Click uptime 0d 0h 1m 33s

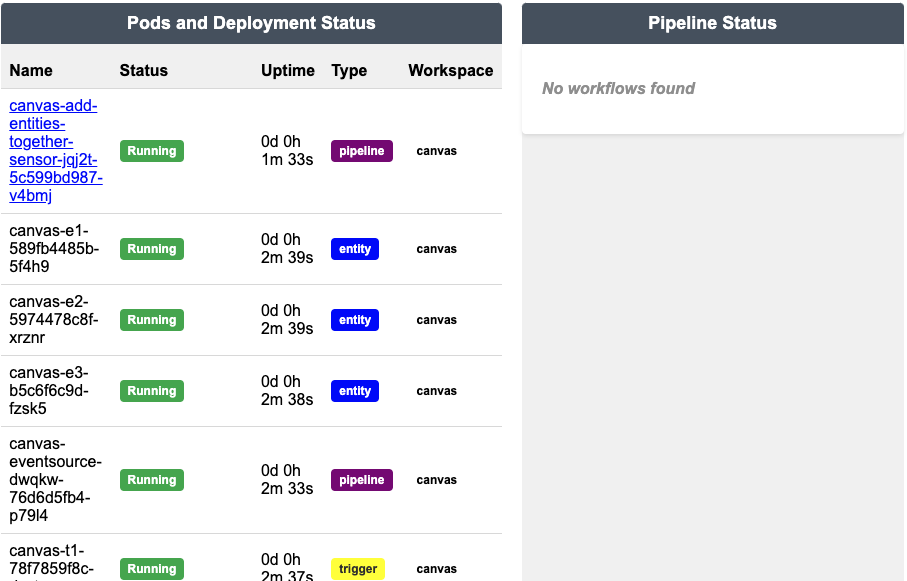coord(287,150)
